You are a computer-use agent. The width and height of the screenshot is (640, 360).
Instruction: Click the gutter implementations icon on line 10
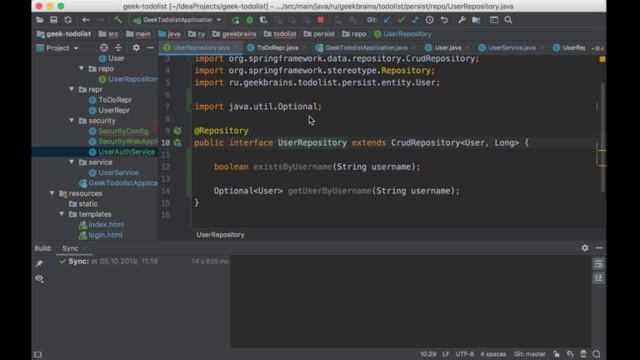tap(178, 143)
